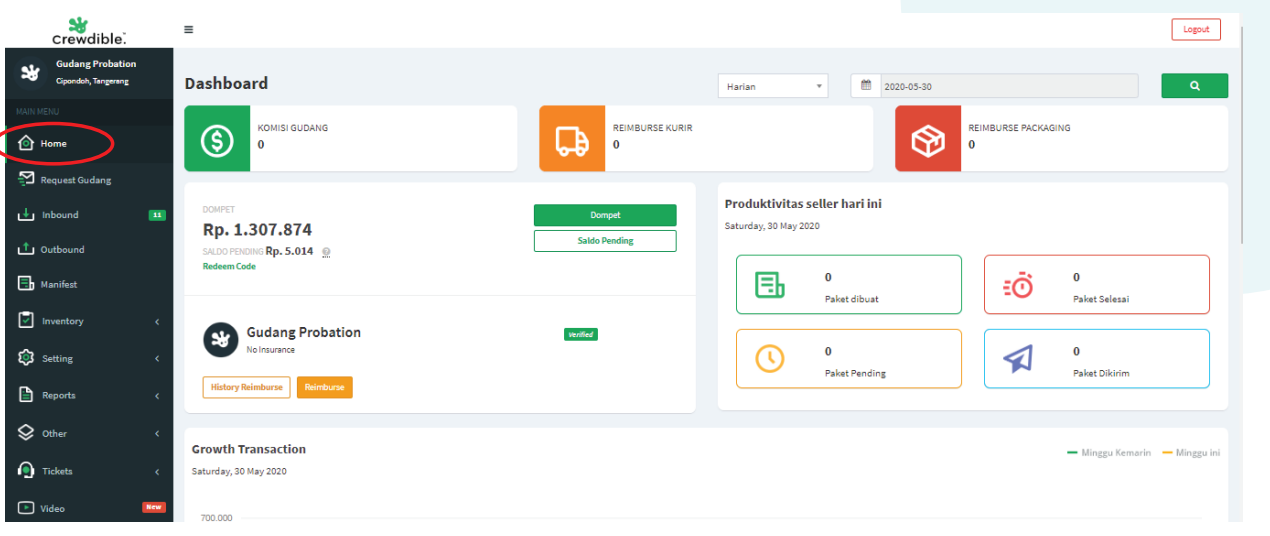This screenshot has width=1270, height=536.
Task: Click the Paket Dikirim paper plane icon
Action: pyautogui.click(x=1018, y=358)
